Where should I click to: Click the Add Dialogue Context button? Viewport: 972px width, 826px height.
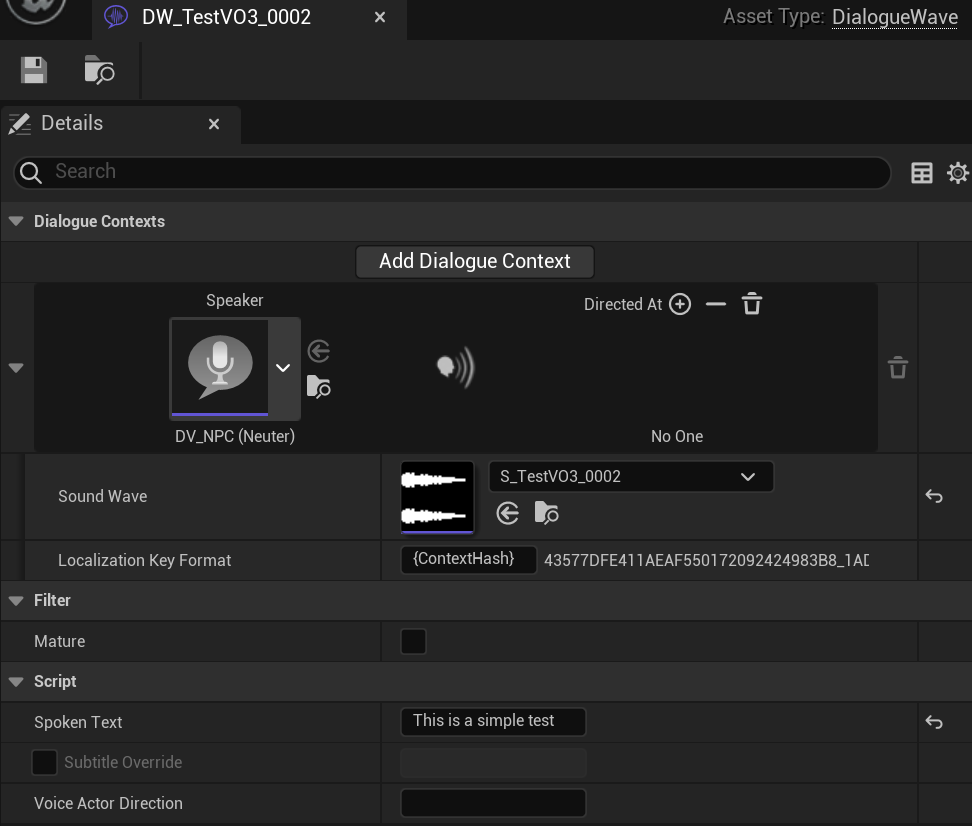pyautogui.click(x=474, y=261)
